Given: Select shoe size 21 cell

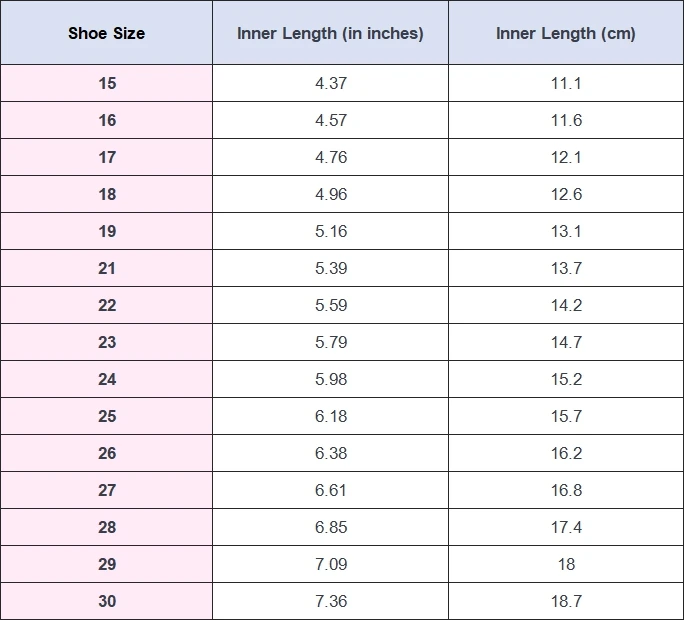Looking at the screenshot, I should (x=106, y=268).
